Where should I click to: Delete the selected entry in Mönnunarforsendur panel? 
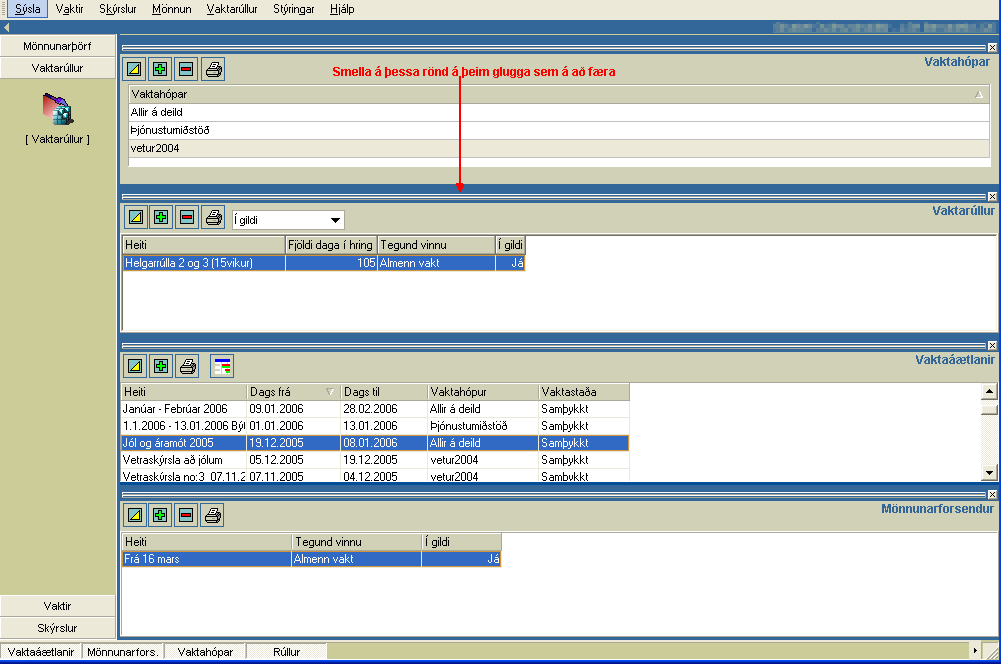pyautogui.click(x=186, y=515)
